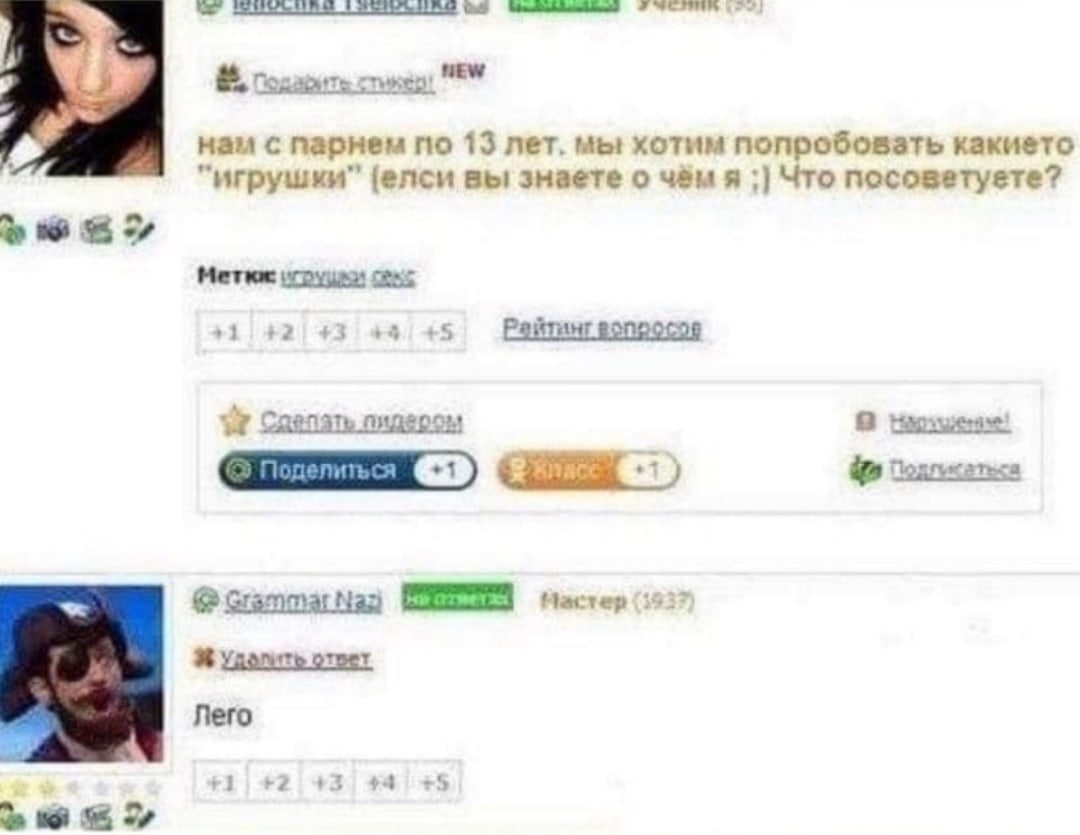
Task: Rate the question +5
Action: tap(439, 332)
